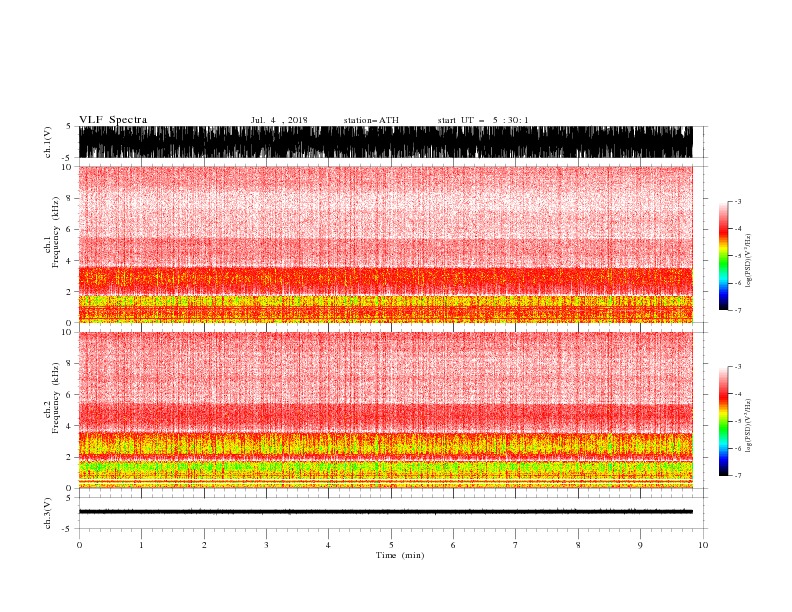Click the ch.1 voltage waveform panel

[x=385, y=142]
